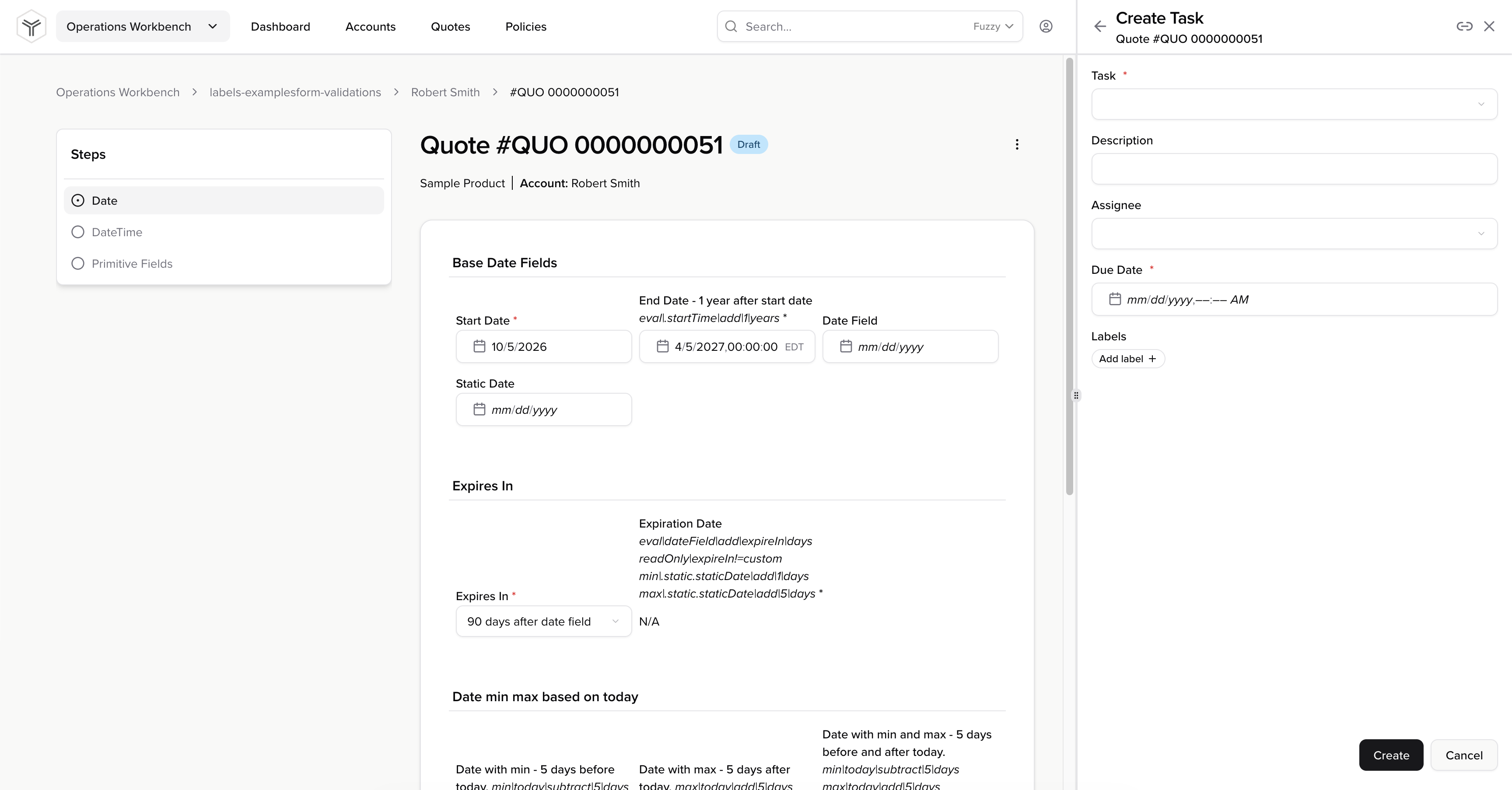Open Operations Workbench breadcrumb link
1512x790 pixels.
point(118,92)
